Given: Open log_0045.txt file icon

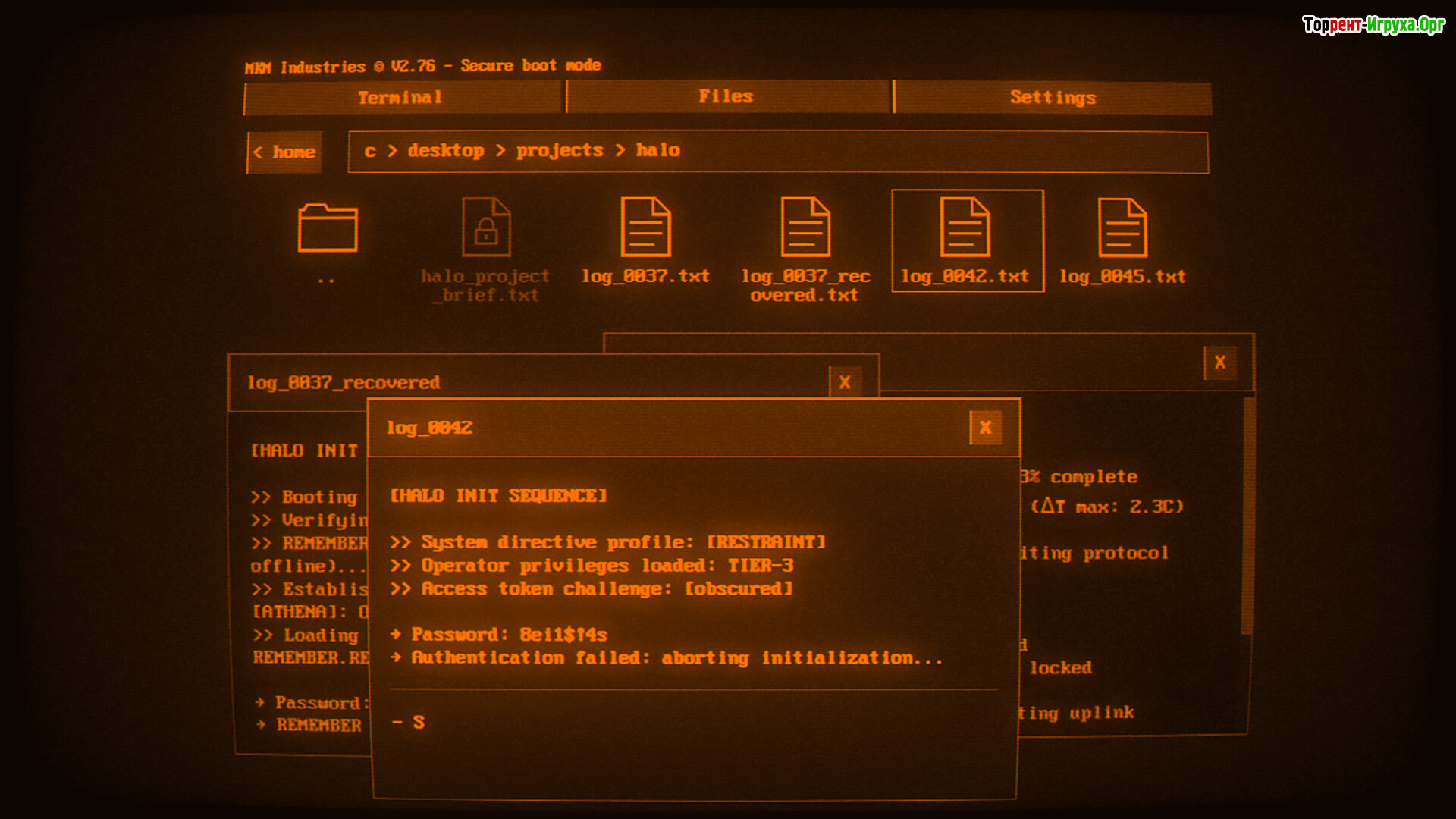Looking at the screenshot, I should pos(1122,227).
